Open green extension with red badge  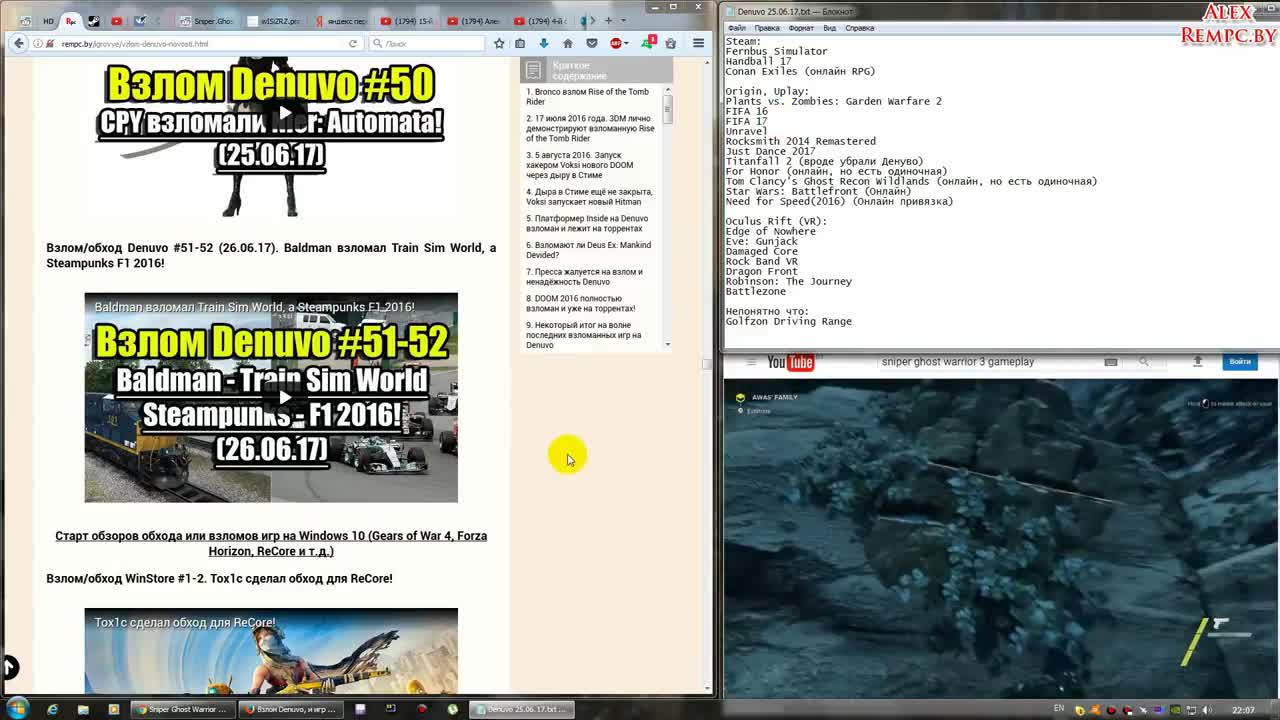(648, 43)
